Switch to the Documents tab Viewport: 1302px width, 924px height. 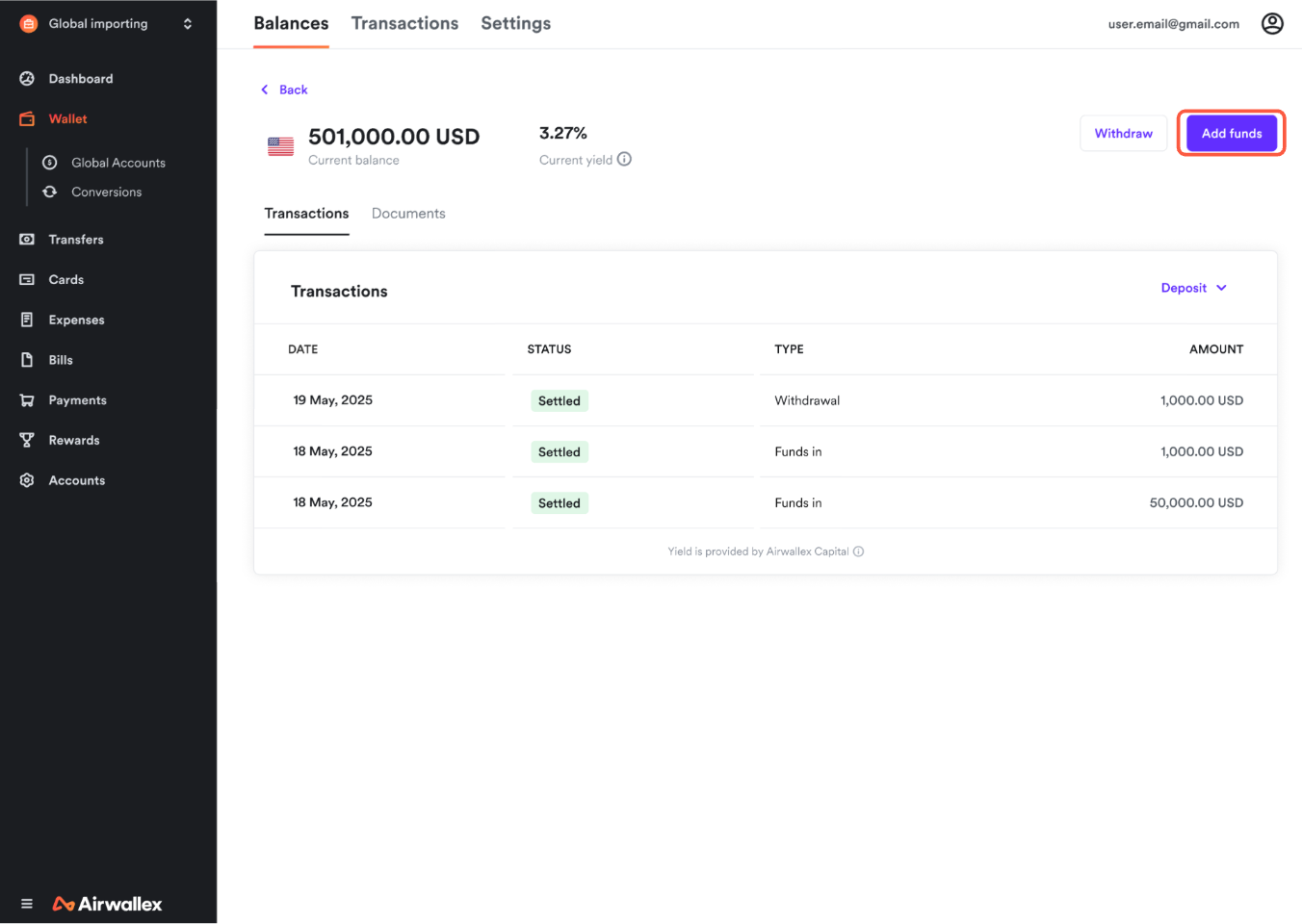pos(408,214)
